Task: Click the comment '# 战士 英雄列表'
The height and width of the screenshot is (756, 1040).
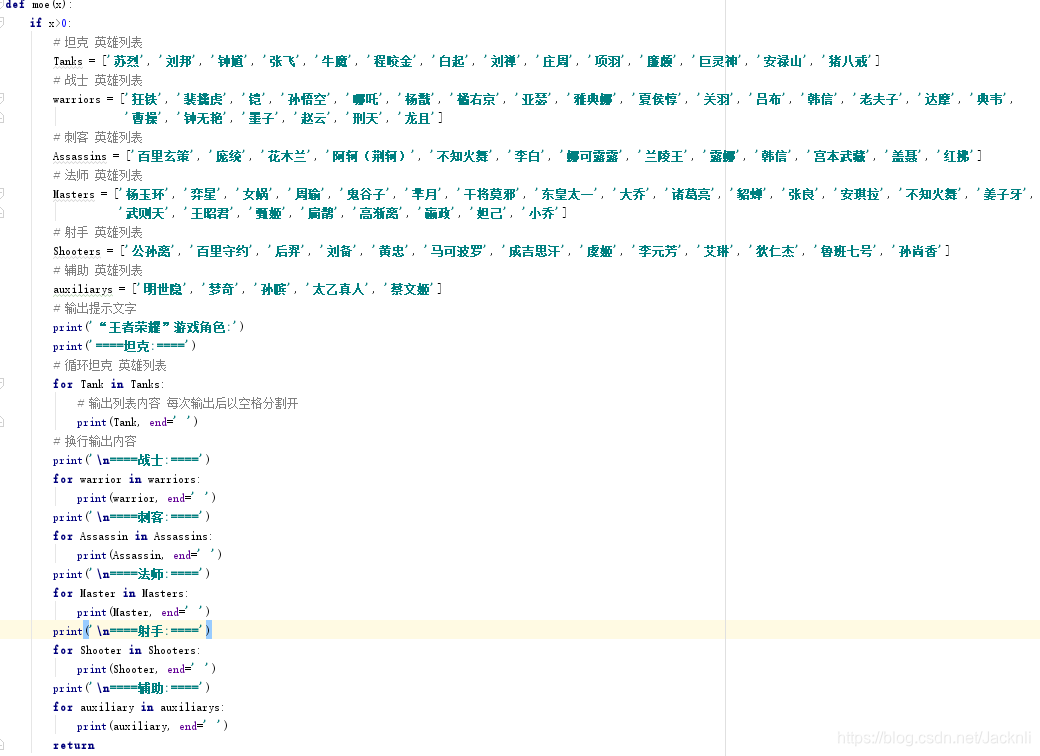Action: pyautogui.click(x=98, y=80)
